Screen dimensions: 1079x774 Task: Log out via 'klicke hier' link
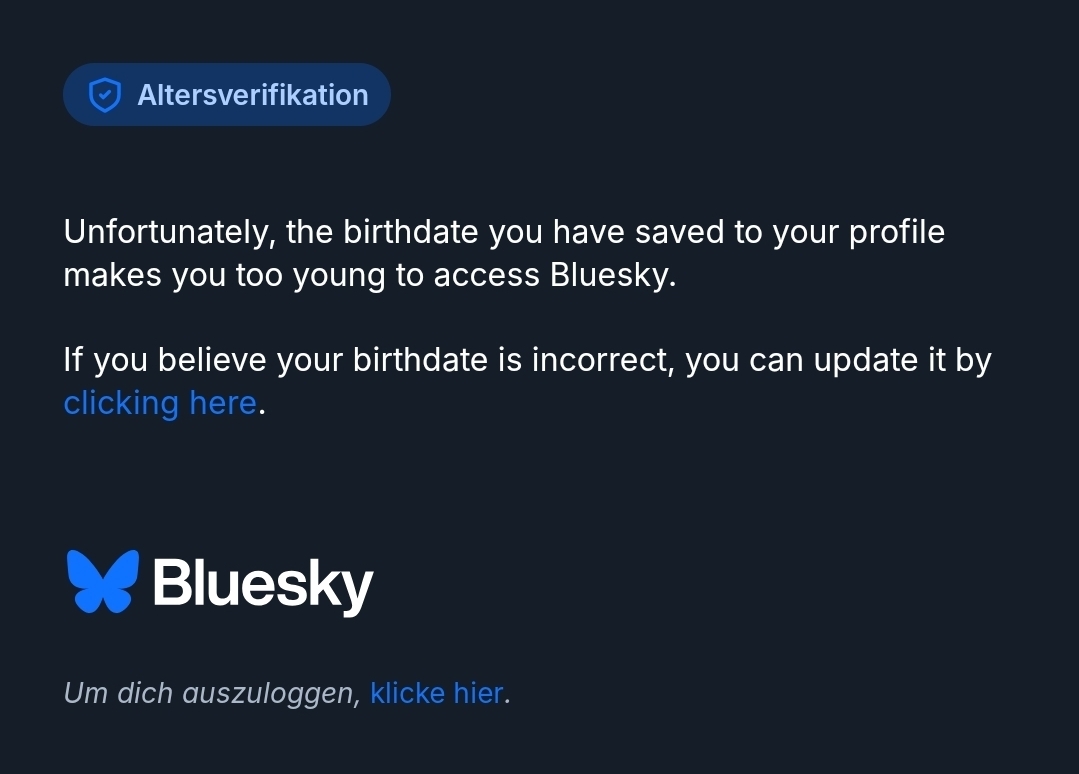click(x=437, y=692)
